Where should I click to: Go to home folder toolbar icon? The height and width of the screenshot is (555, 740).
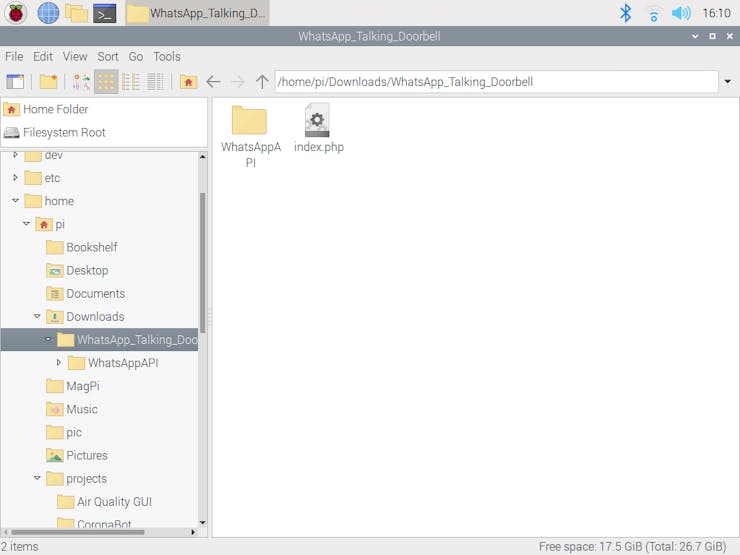188,82
